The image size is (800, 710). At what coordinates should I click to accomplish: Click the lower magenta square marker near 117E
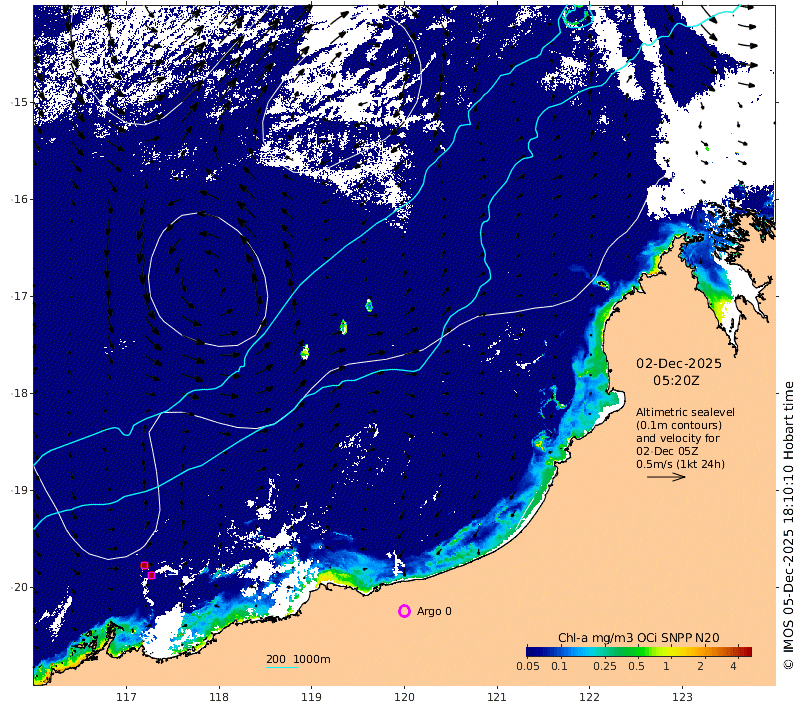click(151, 575)
